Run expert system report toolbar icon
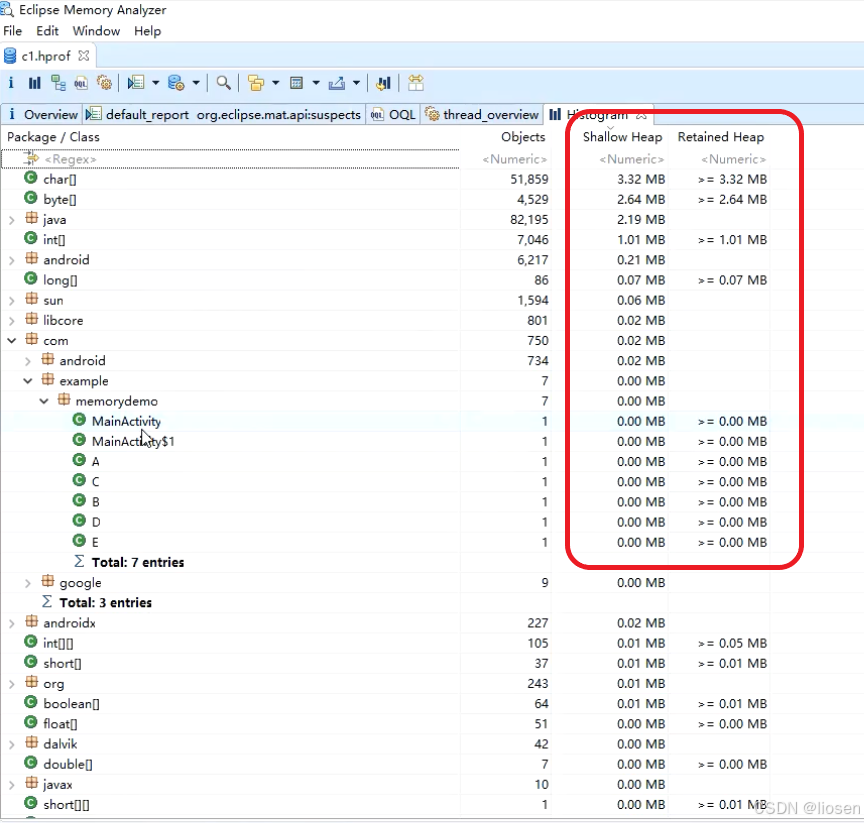Image resolution: width=864 pixels, height=823 pixels. (x=136, y=83)
